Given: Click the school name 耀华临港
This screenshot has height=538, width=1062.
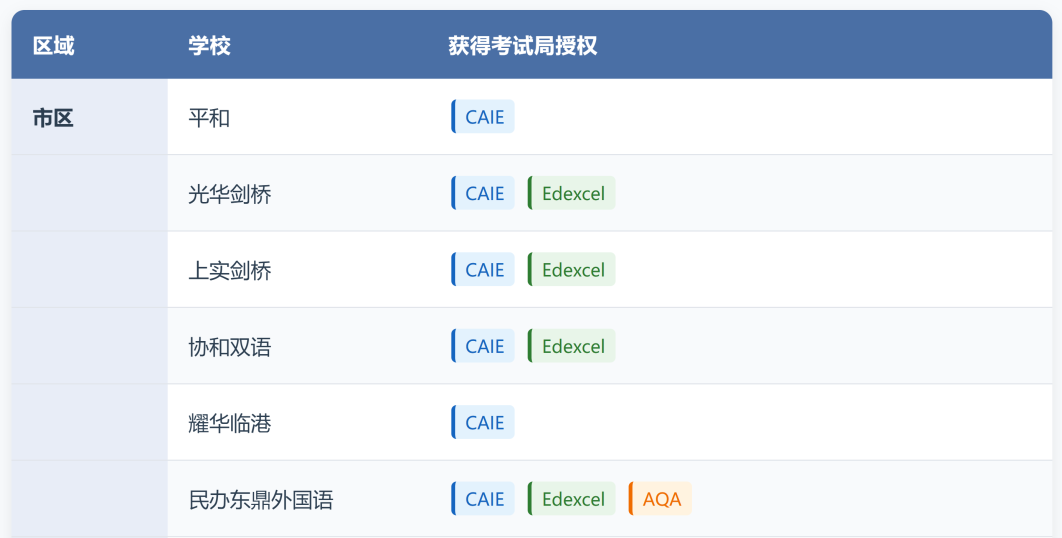Looking at the screenshot, I should [230, 423].
